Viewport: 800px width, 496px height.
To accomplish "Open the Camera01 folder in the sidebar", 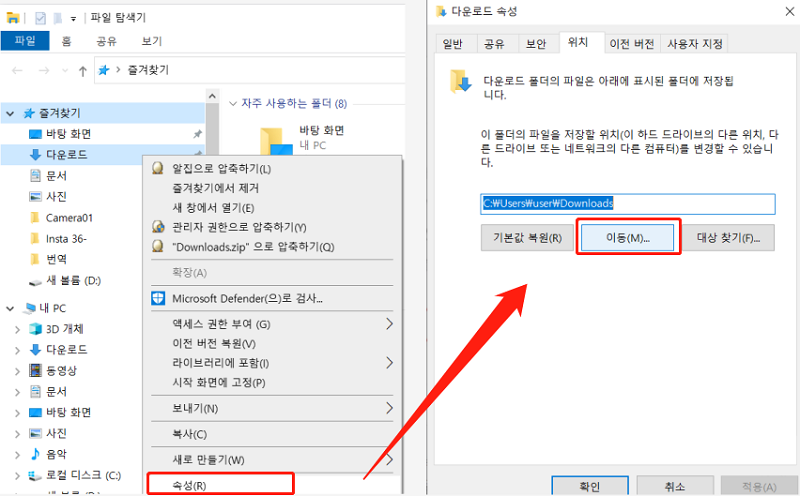I will click(69, 218).
